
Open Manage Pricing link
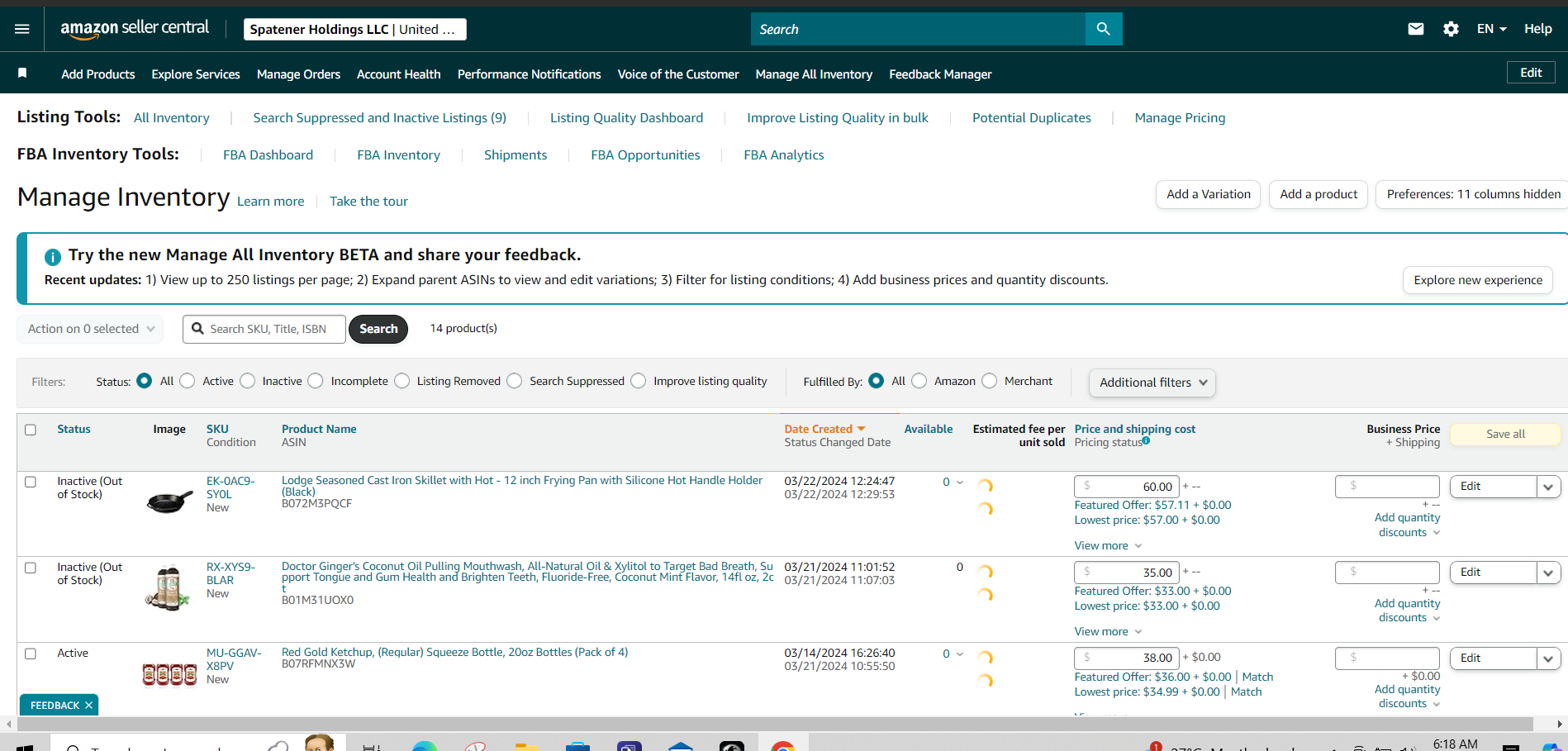pyautogui.click(x=1180, y=118)
